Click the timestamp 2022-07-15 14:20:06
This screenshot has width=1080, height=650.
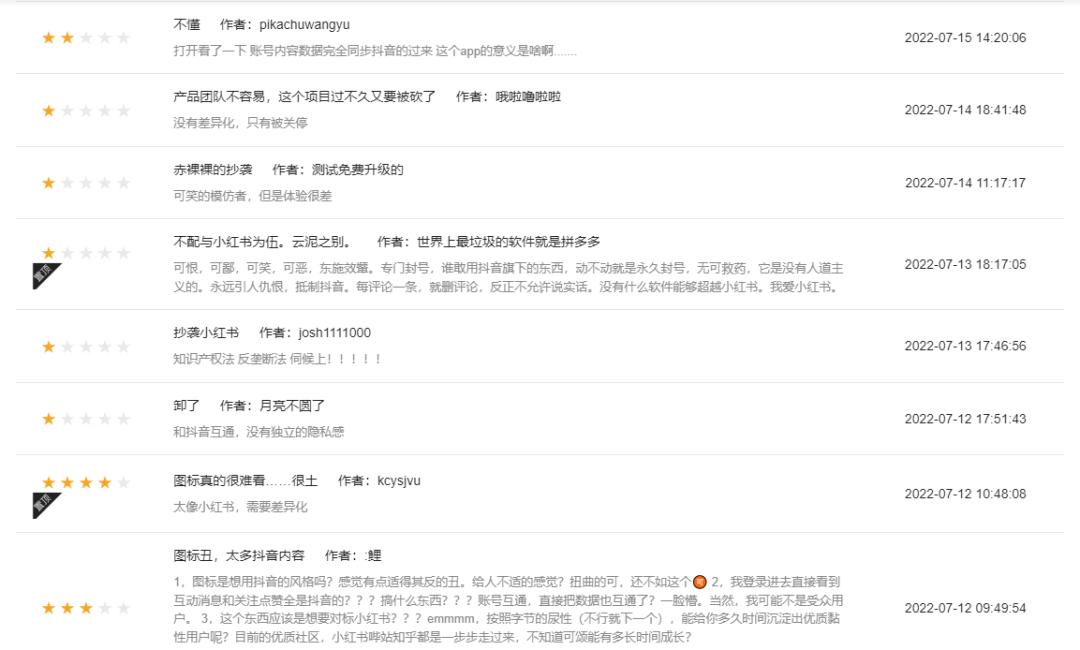point(965,38)
